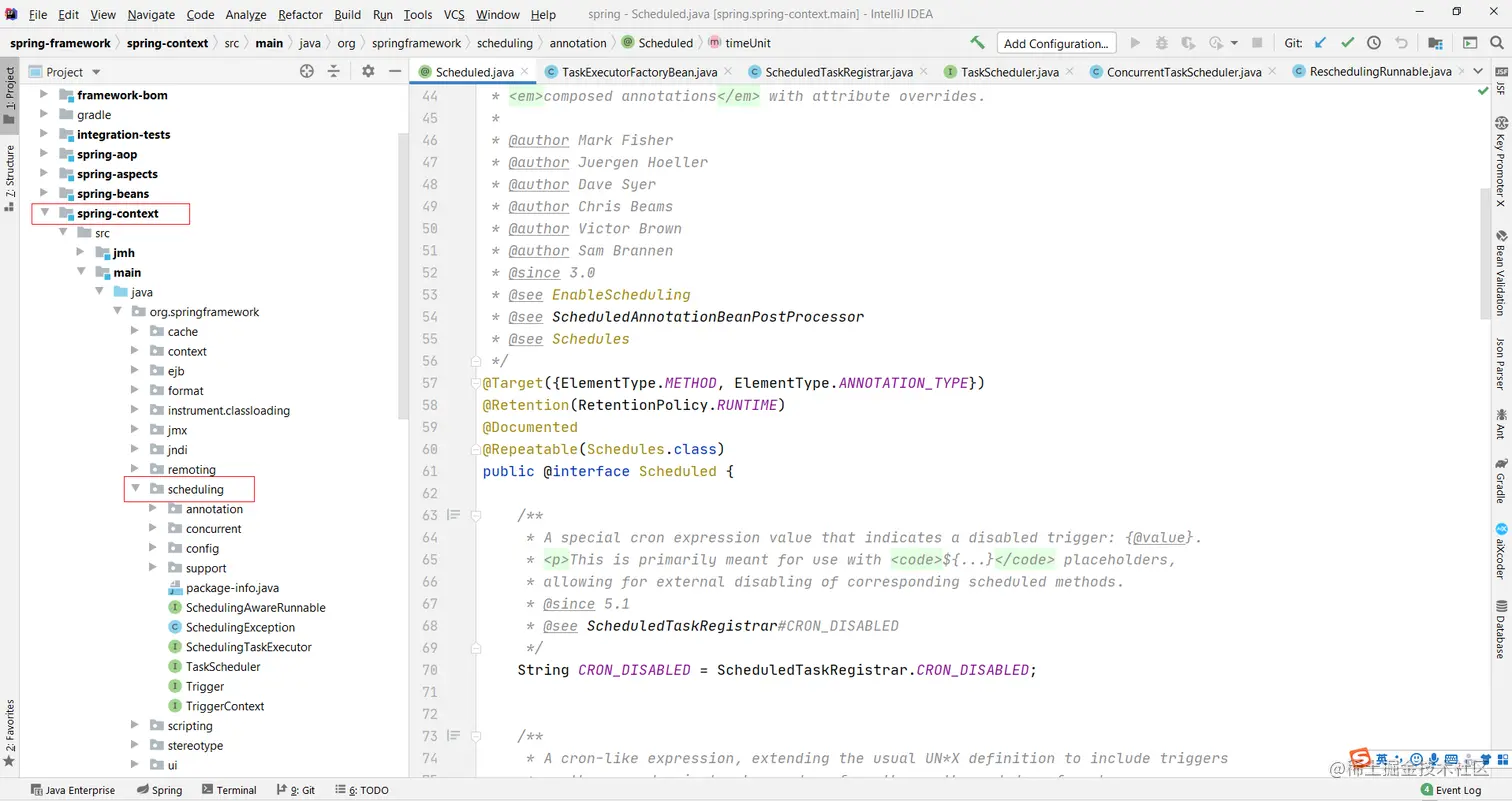This screenshot has height=801, width=1512.
Task: Click the Add Configuration... button
Action: pos(1057,43)
